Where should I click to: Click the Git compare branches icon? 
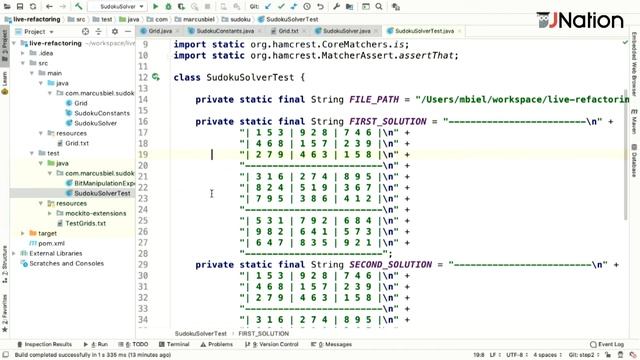click(x=294, y=7)
